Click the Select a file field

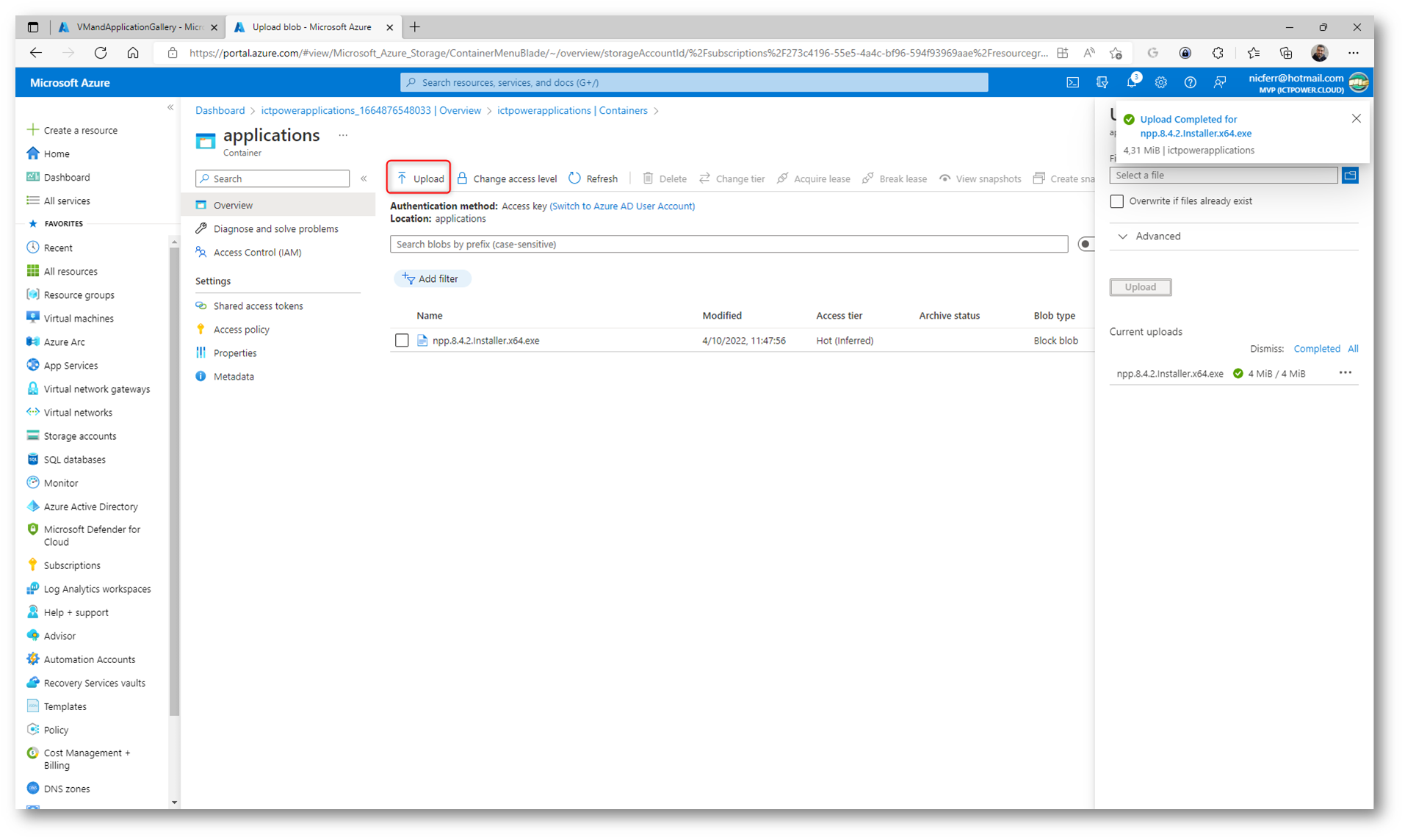1223,175
